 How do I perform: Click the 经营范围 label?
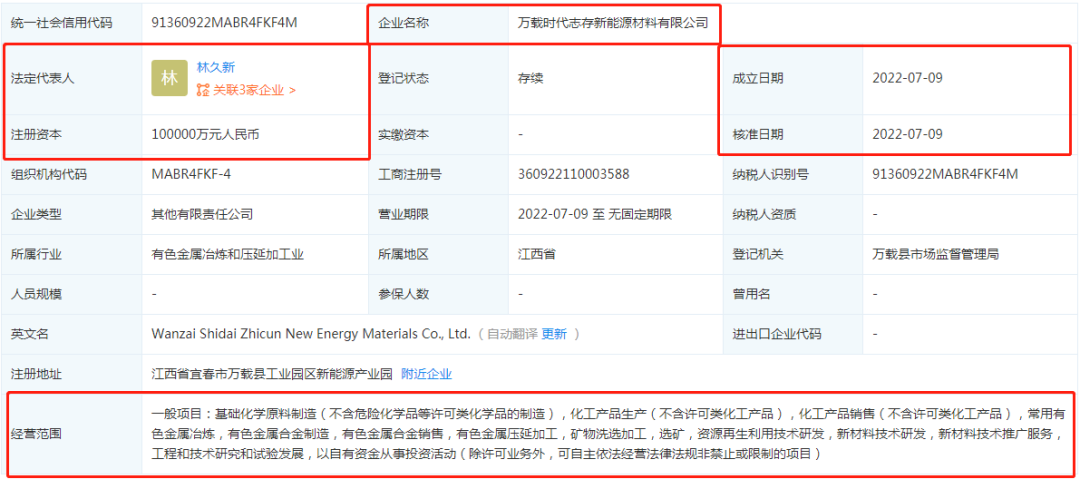[x=37, y=434]
